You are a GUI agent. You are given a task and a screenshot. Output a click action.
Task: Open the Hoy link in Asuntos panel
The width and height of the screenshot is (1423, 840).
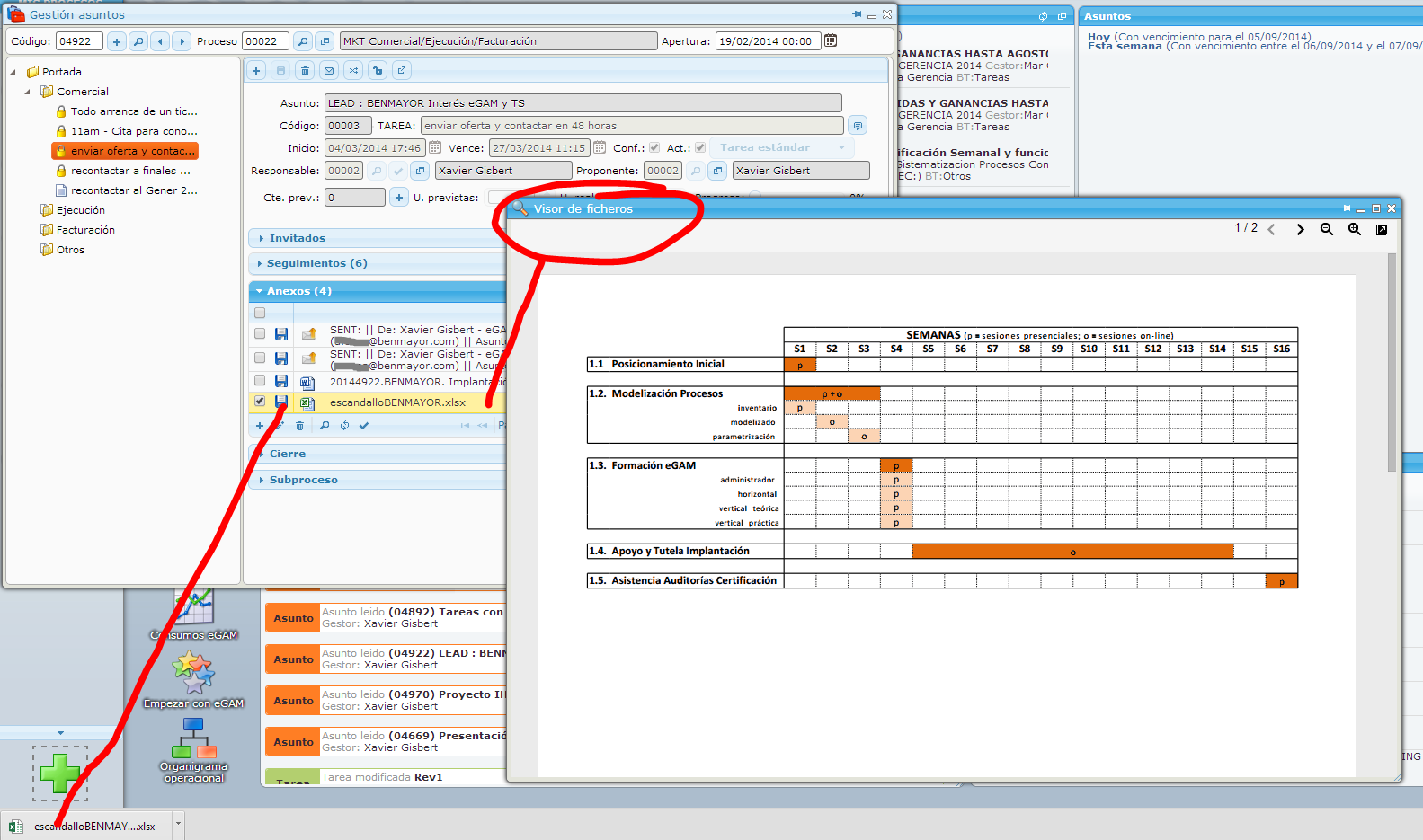[x=1098, y=37]
